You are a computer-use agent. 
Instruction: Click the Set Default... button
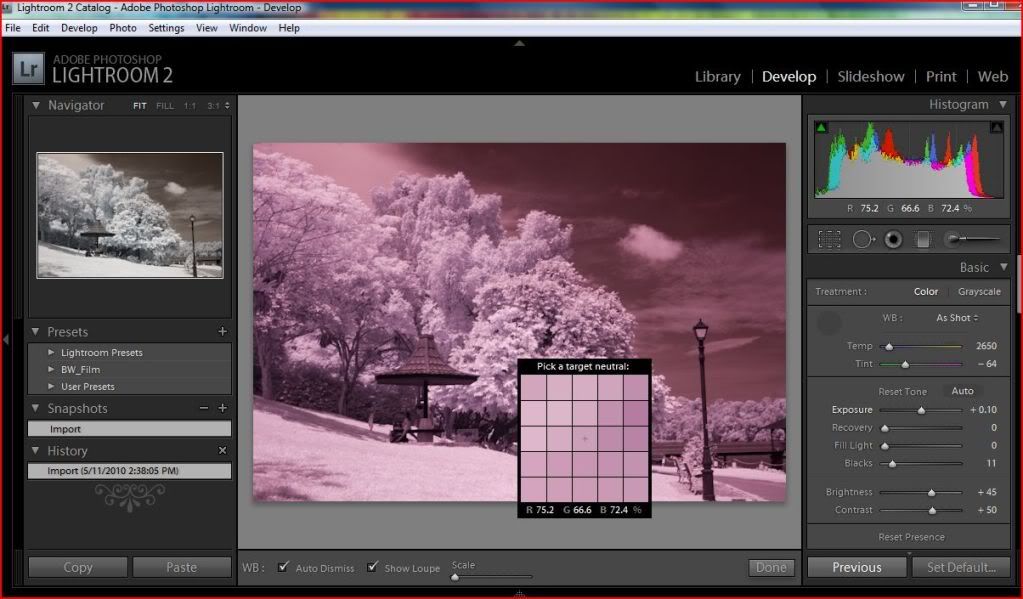pos(961,567)
